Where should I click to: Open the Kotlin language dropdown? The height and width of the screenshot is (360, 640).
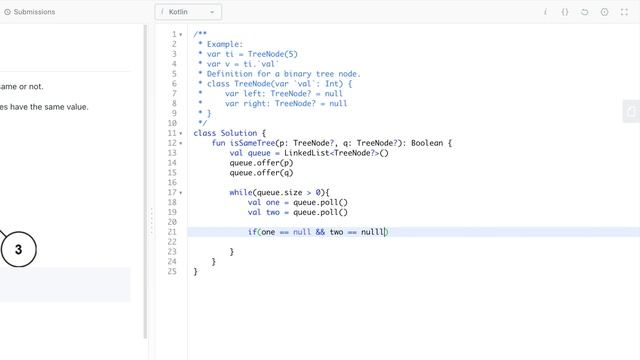[188, 12]
